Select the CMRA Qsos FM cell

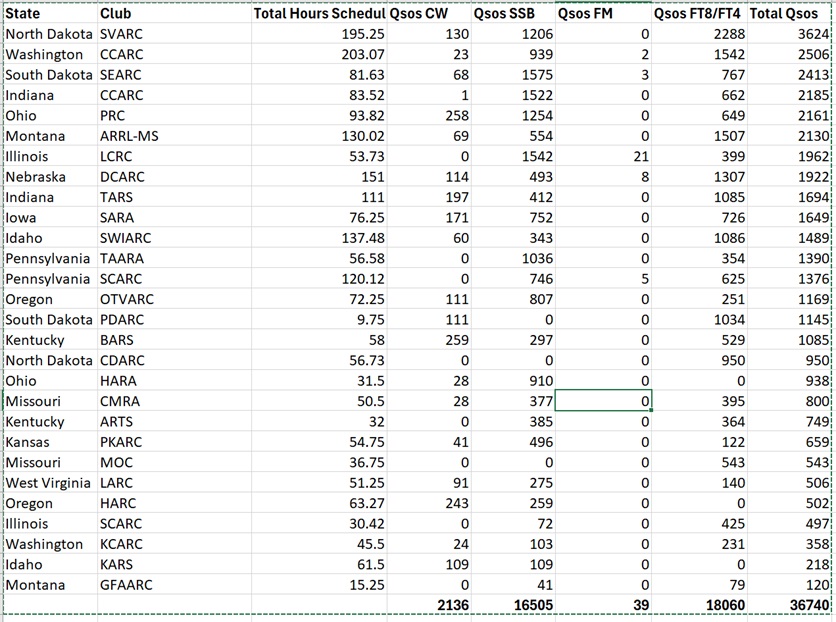tap(603, 401)
